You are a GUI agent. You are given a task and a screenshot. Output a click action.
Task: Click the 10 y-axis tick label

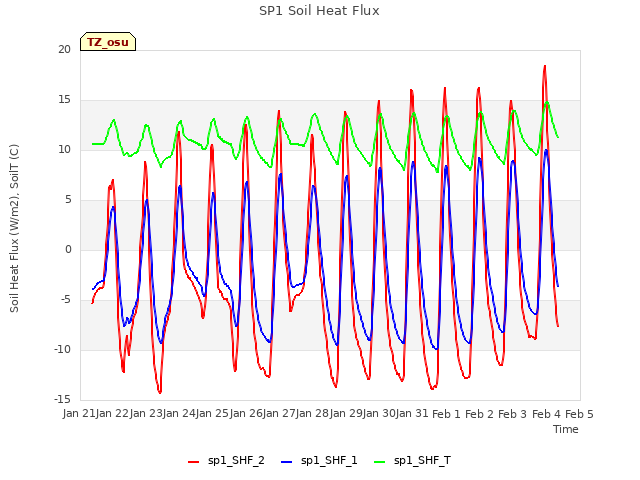point(64,149)
